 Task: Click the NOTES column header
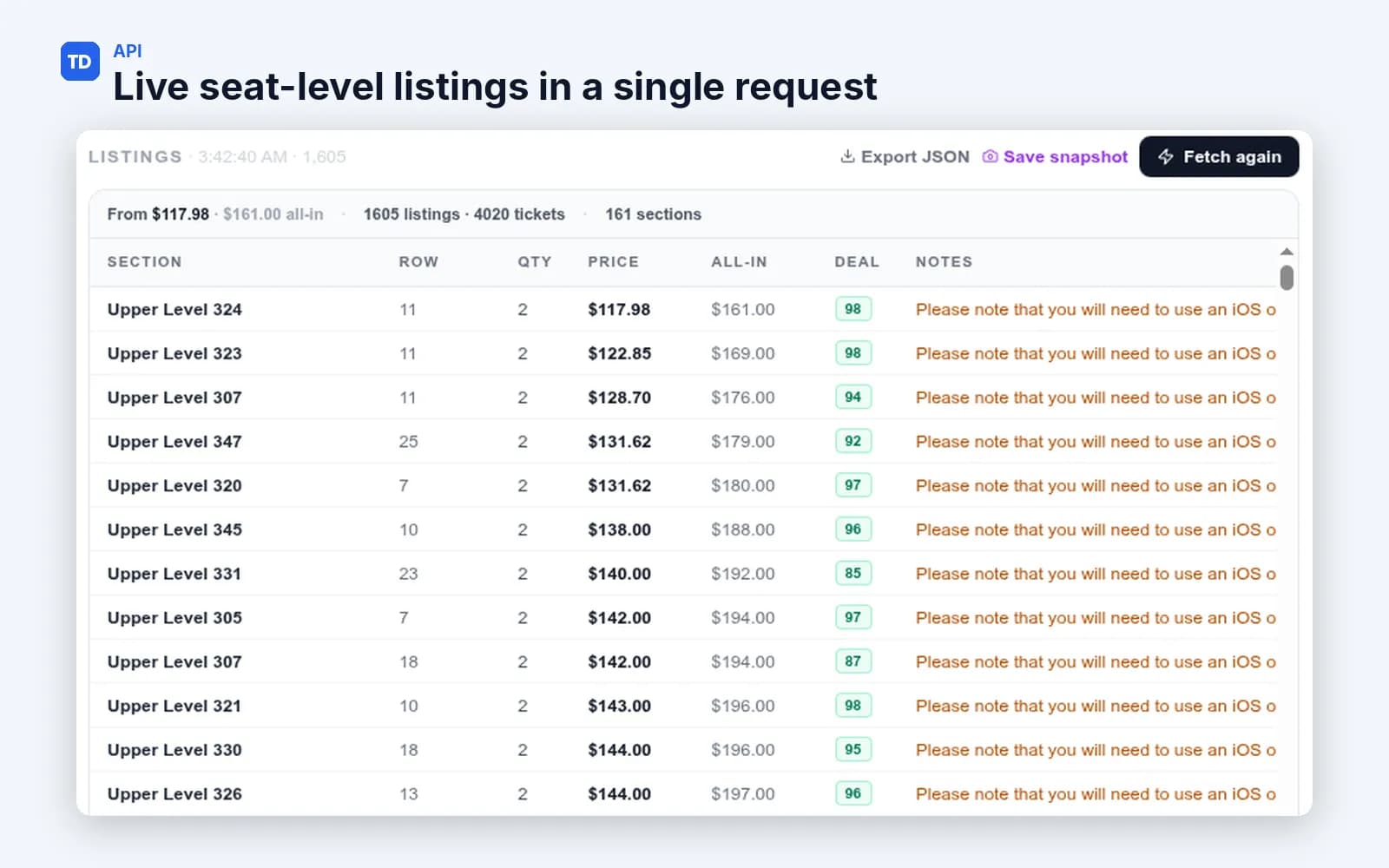coord(944,261)
